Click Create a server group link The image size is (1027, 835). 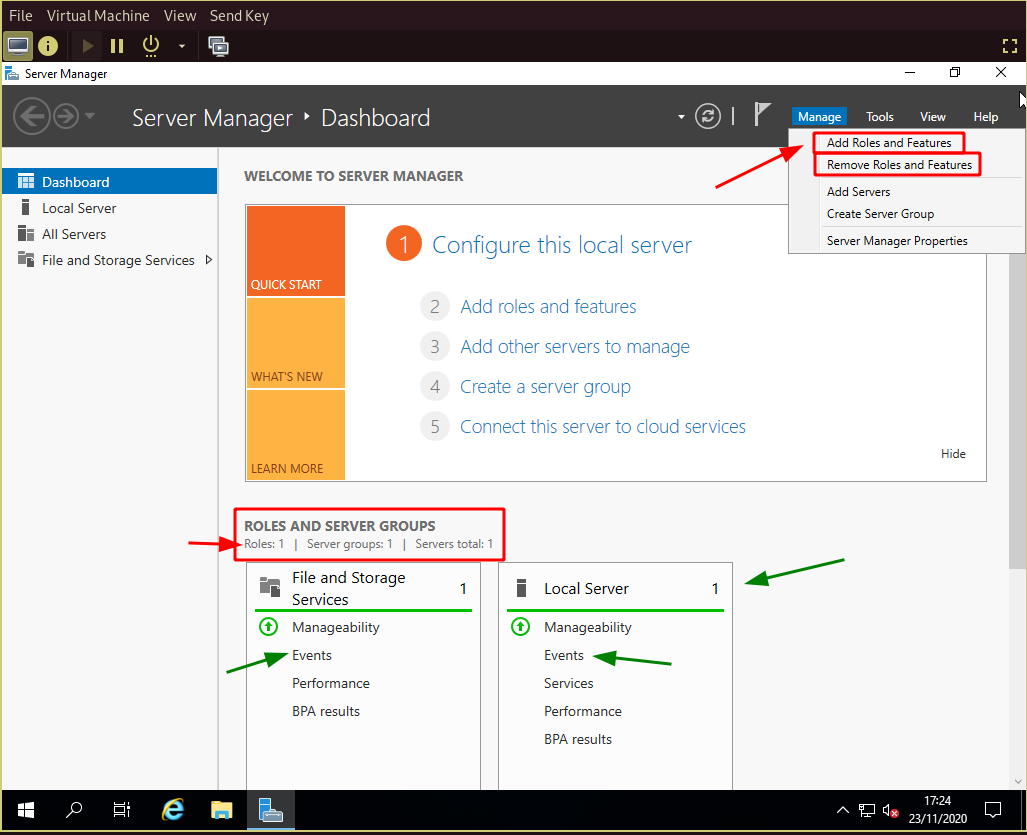[545, 387]
